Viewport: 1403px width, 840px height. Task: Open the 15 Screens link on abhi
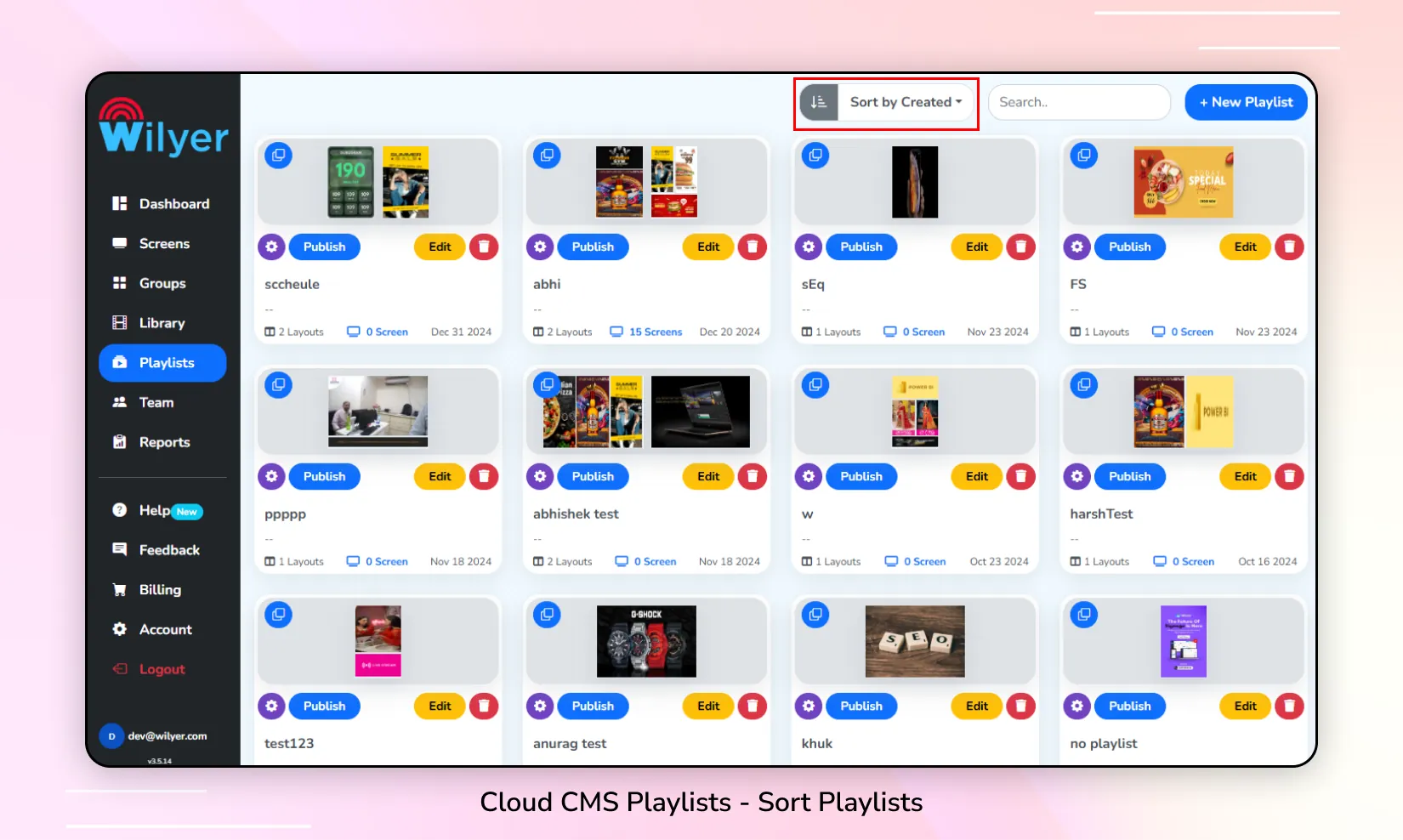tap(646, 332)
